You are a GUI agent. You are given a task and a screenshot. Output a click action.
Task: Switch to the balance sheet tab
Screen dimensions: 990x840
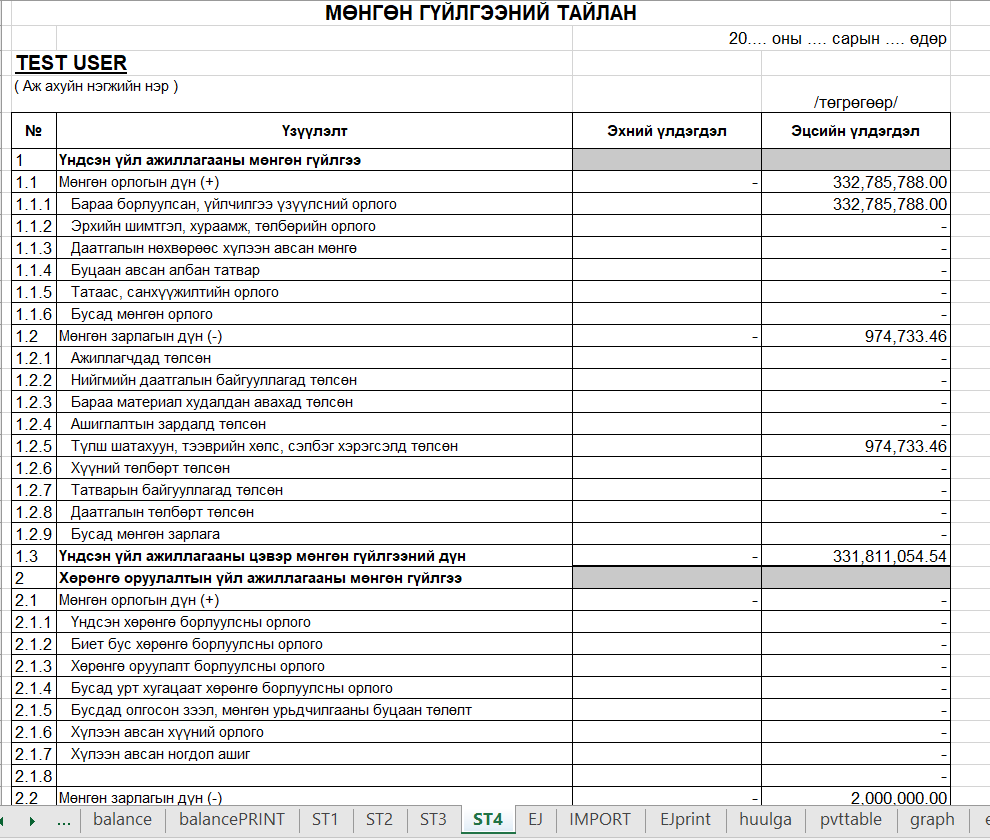pyautogui.click(x=122, y=819)
